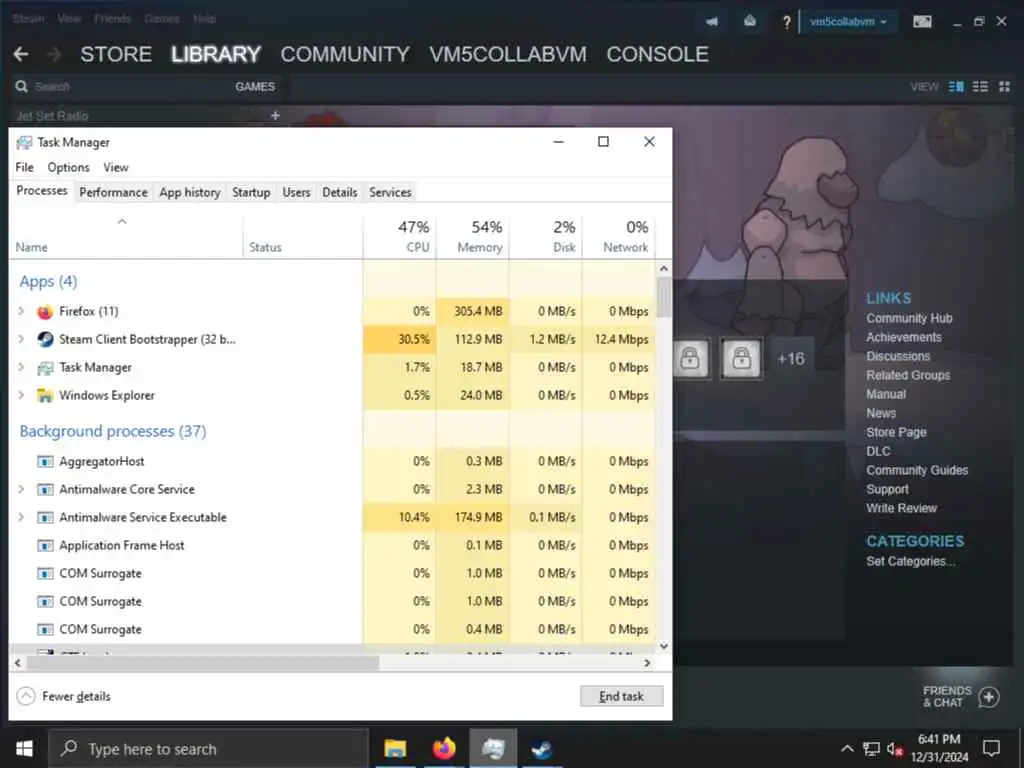Click the Friends & Chat plus icon
Screen dimensions: 1024x768
coord(989,697)
